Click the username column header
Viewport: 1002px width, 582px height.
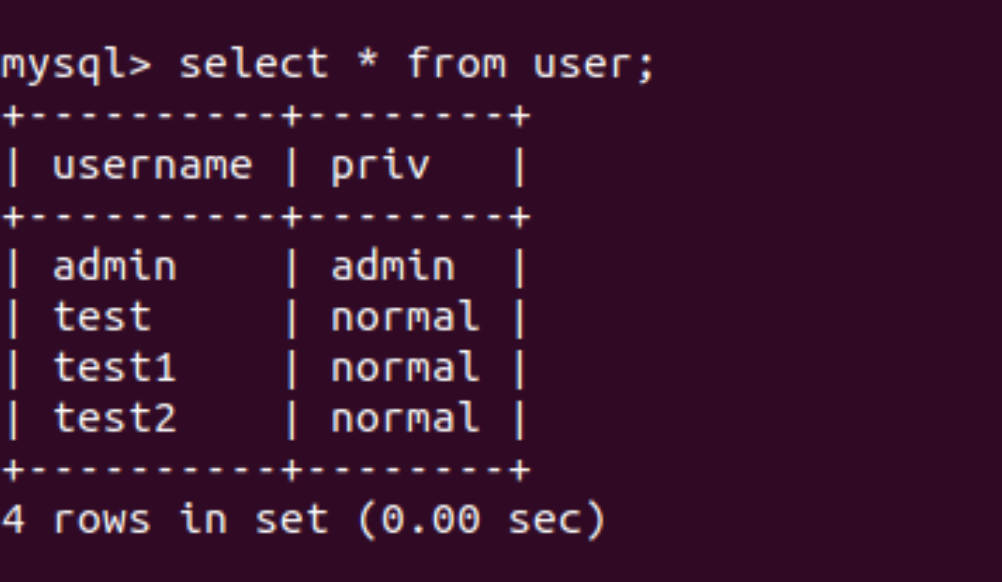(153, 166)
